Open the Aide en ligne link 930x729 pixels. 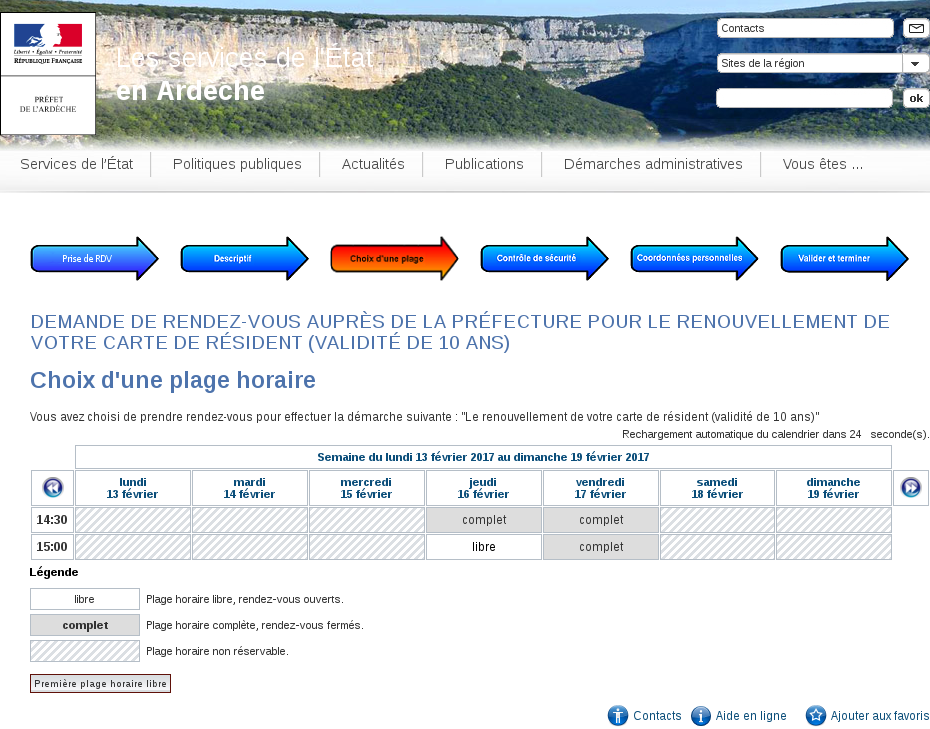751,716
